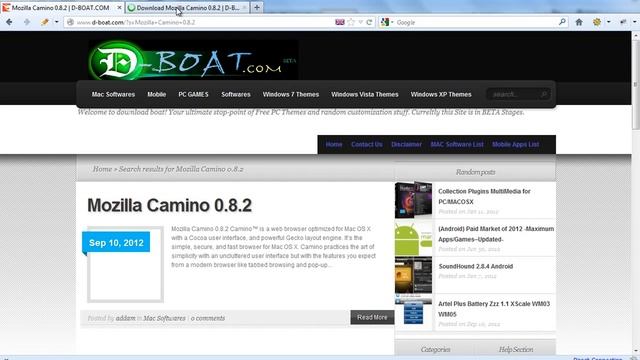The width and height of the screenshot is (640, 360).
Task: Open the Windows 7 Themes menu
Action: click(x=291, y=94)
